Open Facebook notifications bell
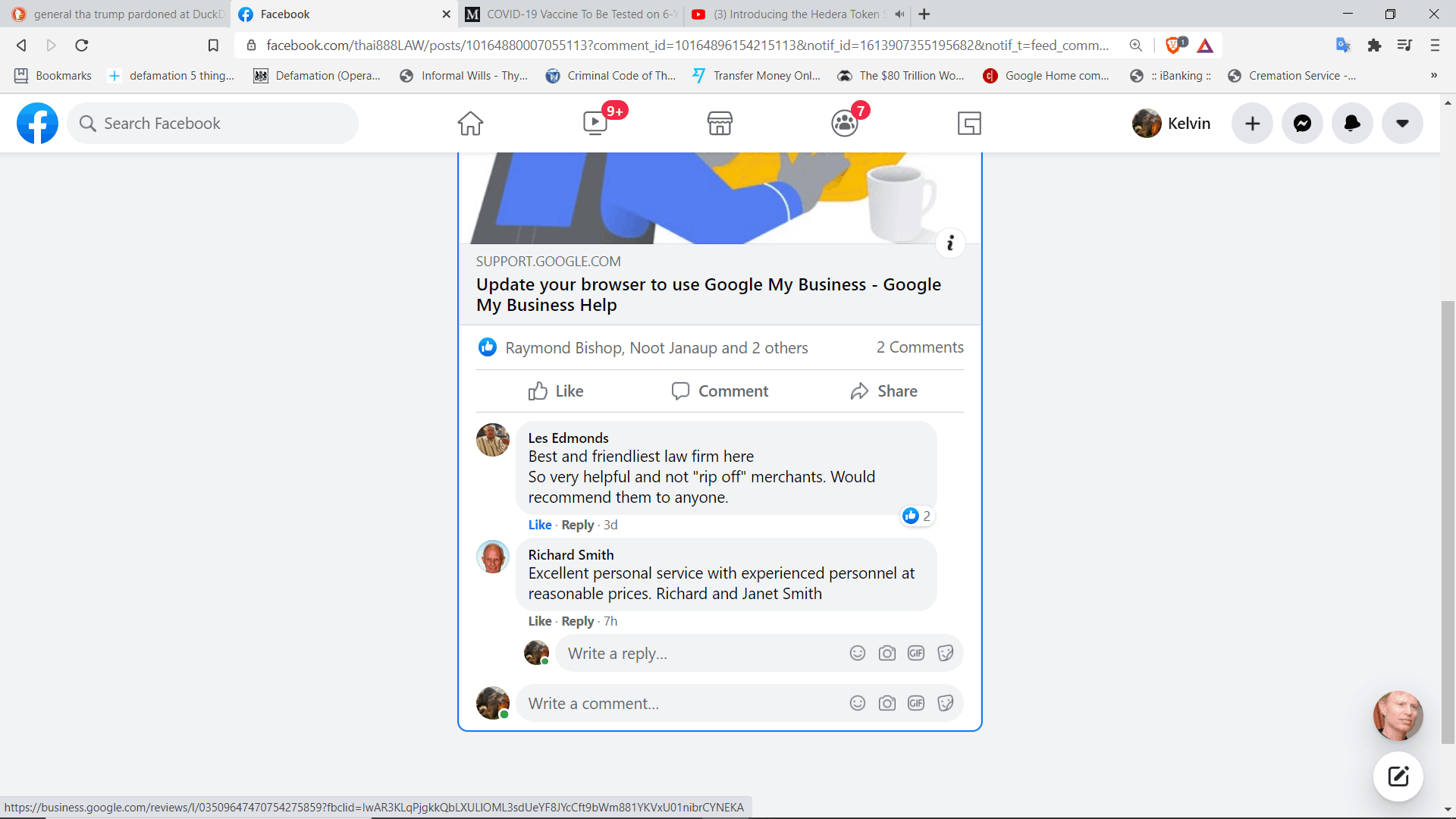This screenshot has height=819, width=1456. 1352,123
